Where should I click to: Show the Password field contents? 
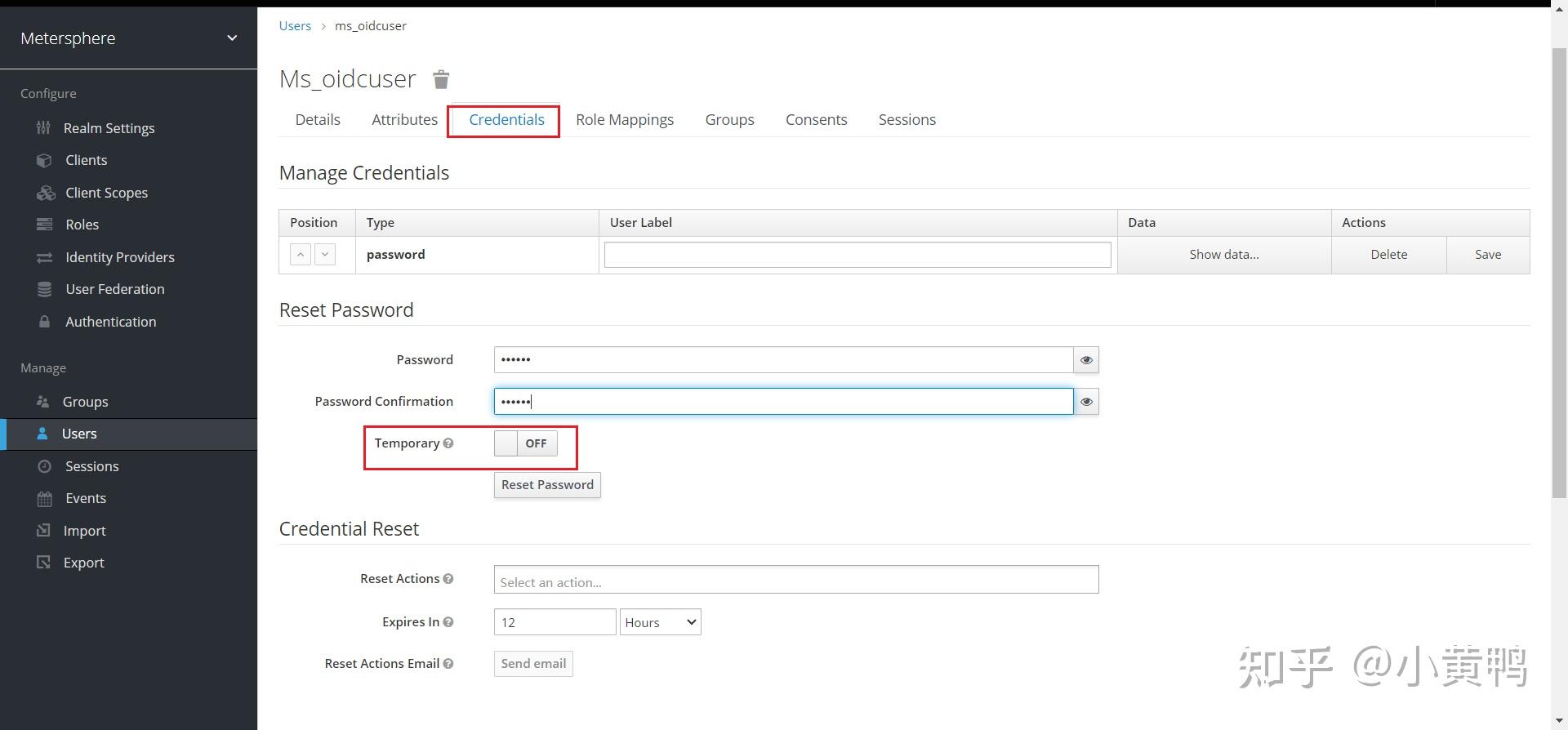click(x=1086, y=360)
